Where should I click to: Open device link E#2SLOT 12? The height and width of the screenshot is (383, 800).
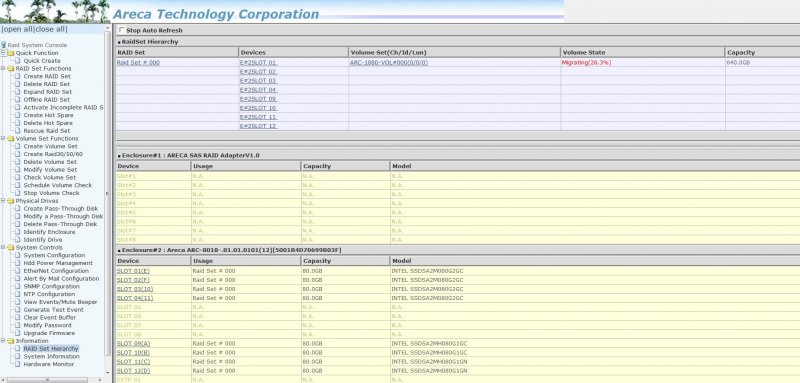[x=258, y=126]
